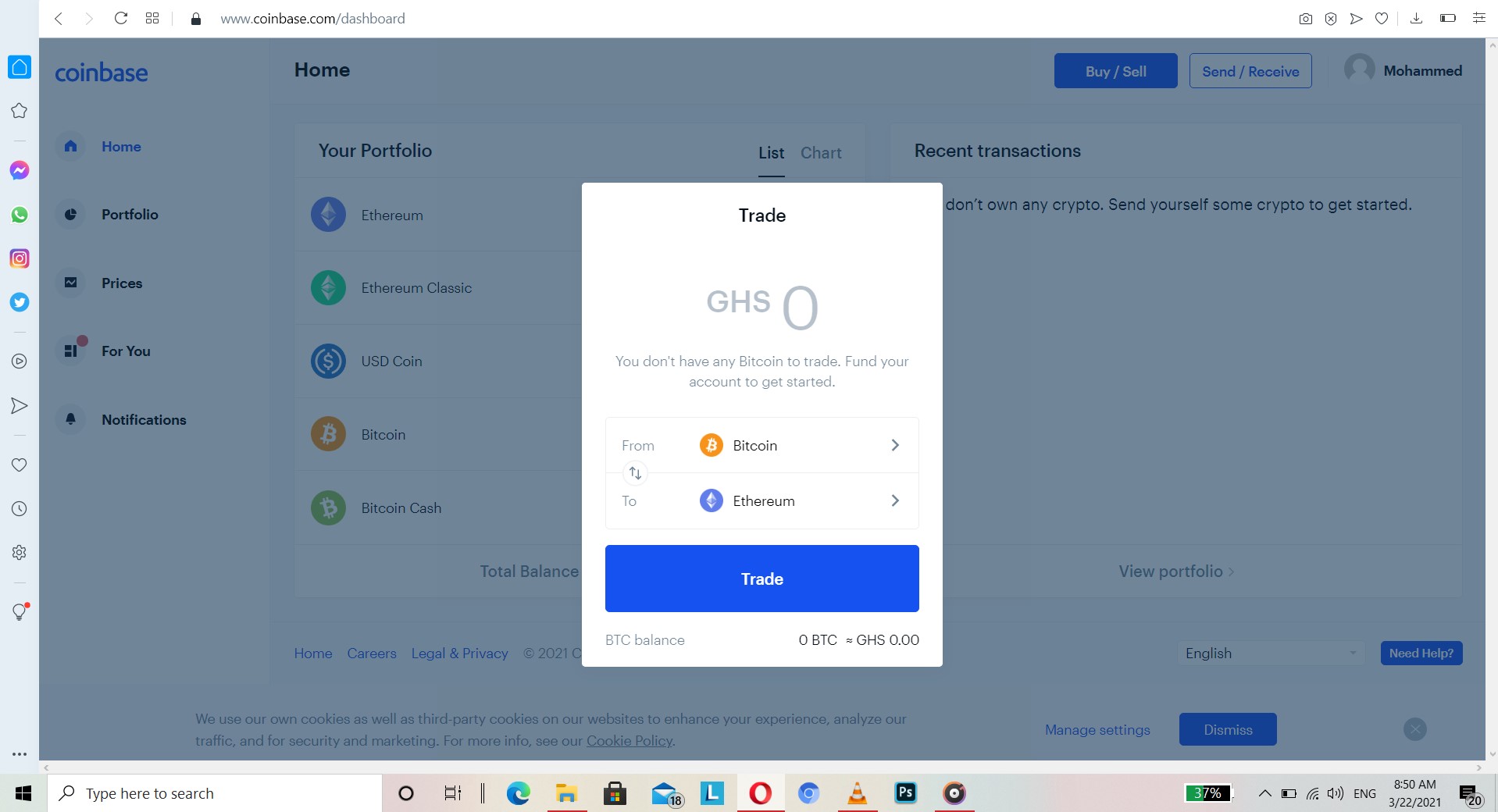Go to Home in sidebar menu
Viewport: 1498px width, 812px height.
[121, 147]
